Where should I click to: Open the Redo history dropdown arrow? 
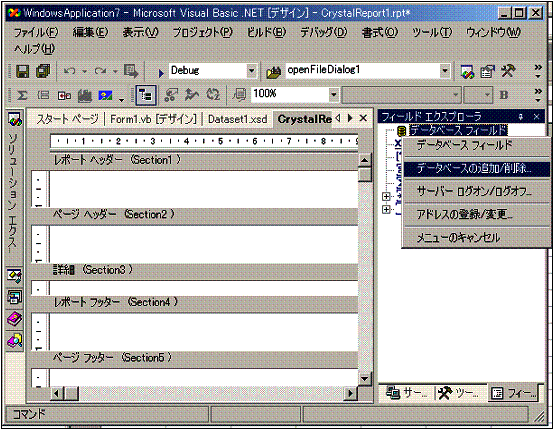tap(115, 72)
